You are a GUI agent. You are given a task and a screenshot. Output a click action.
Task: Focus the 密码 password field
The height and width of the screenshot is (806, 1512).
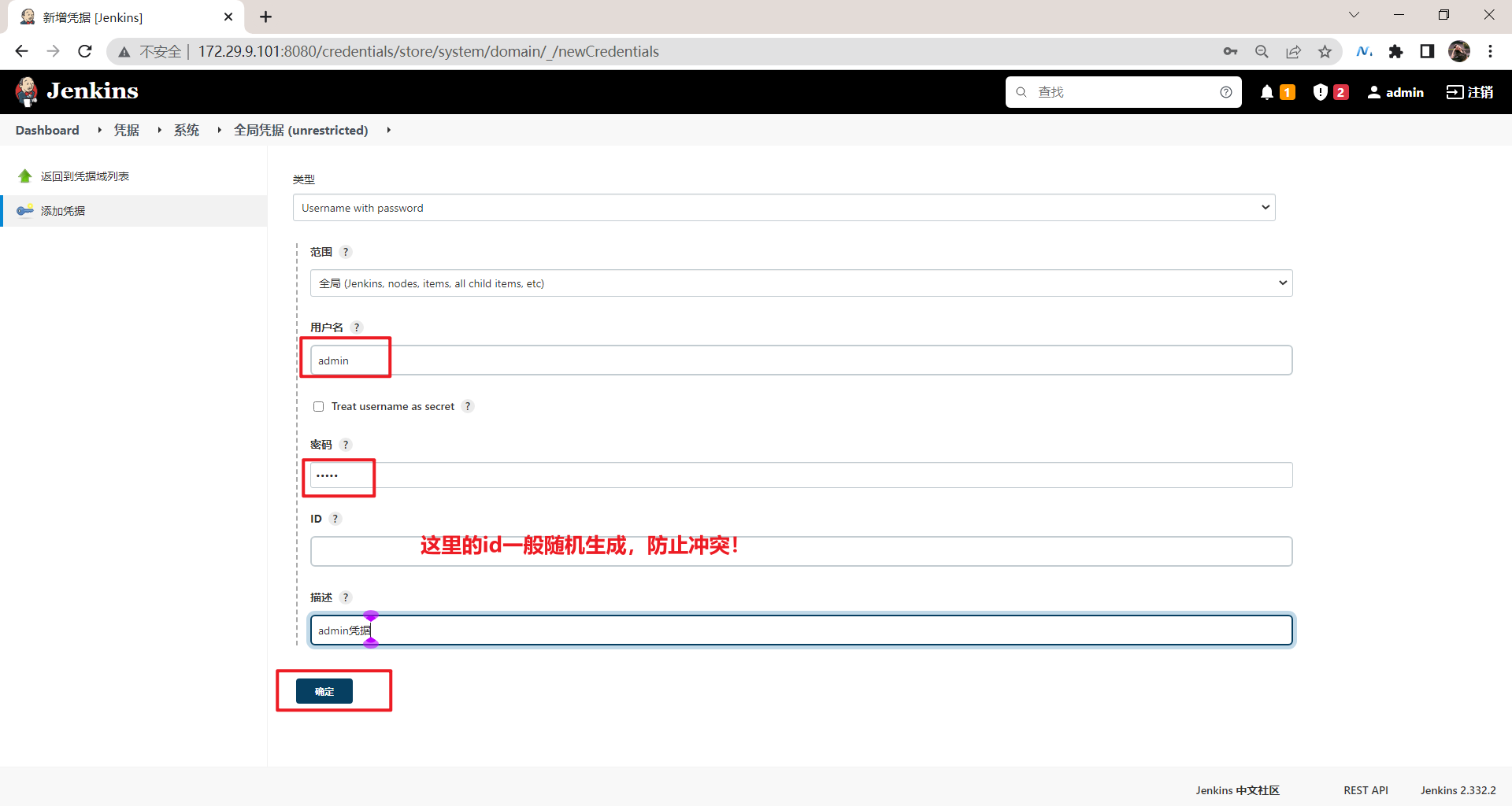click(801, 475)
